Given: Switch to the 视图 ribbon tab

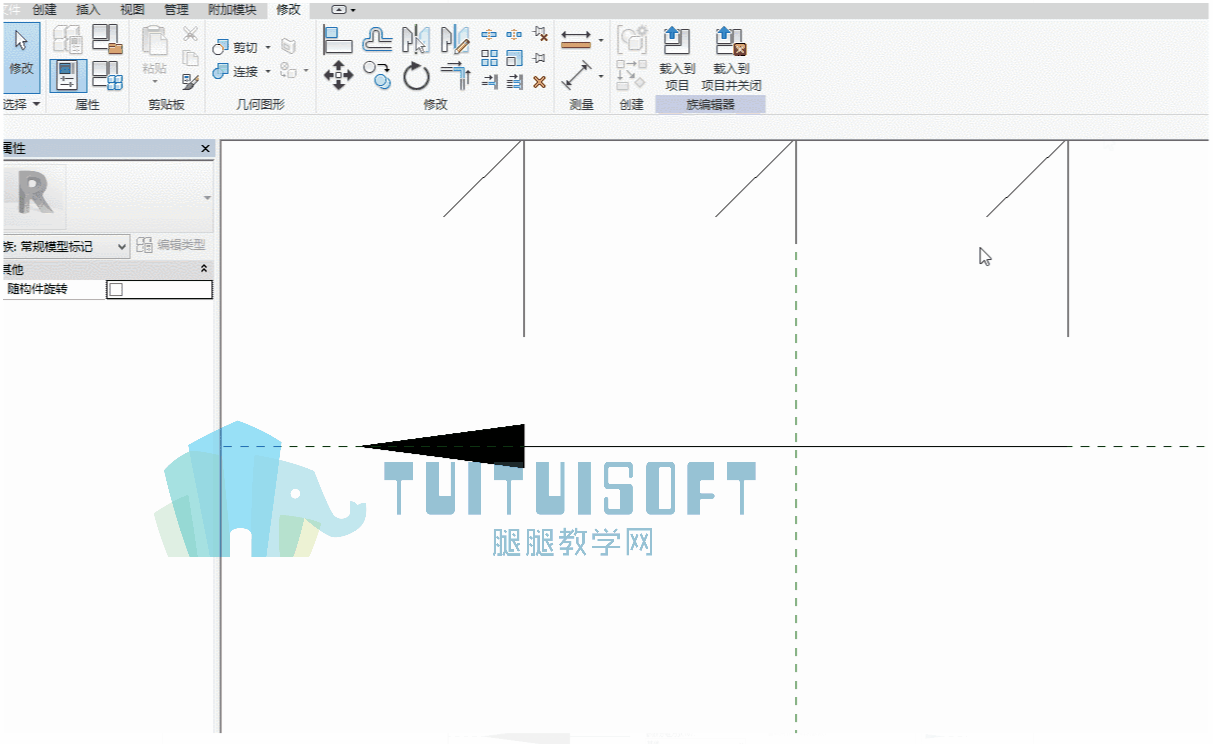Looking at the screenshot, I should [132, 9].
